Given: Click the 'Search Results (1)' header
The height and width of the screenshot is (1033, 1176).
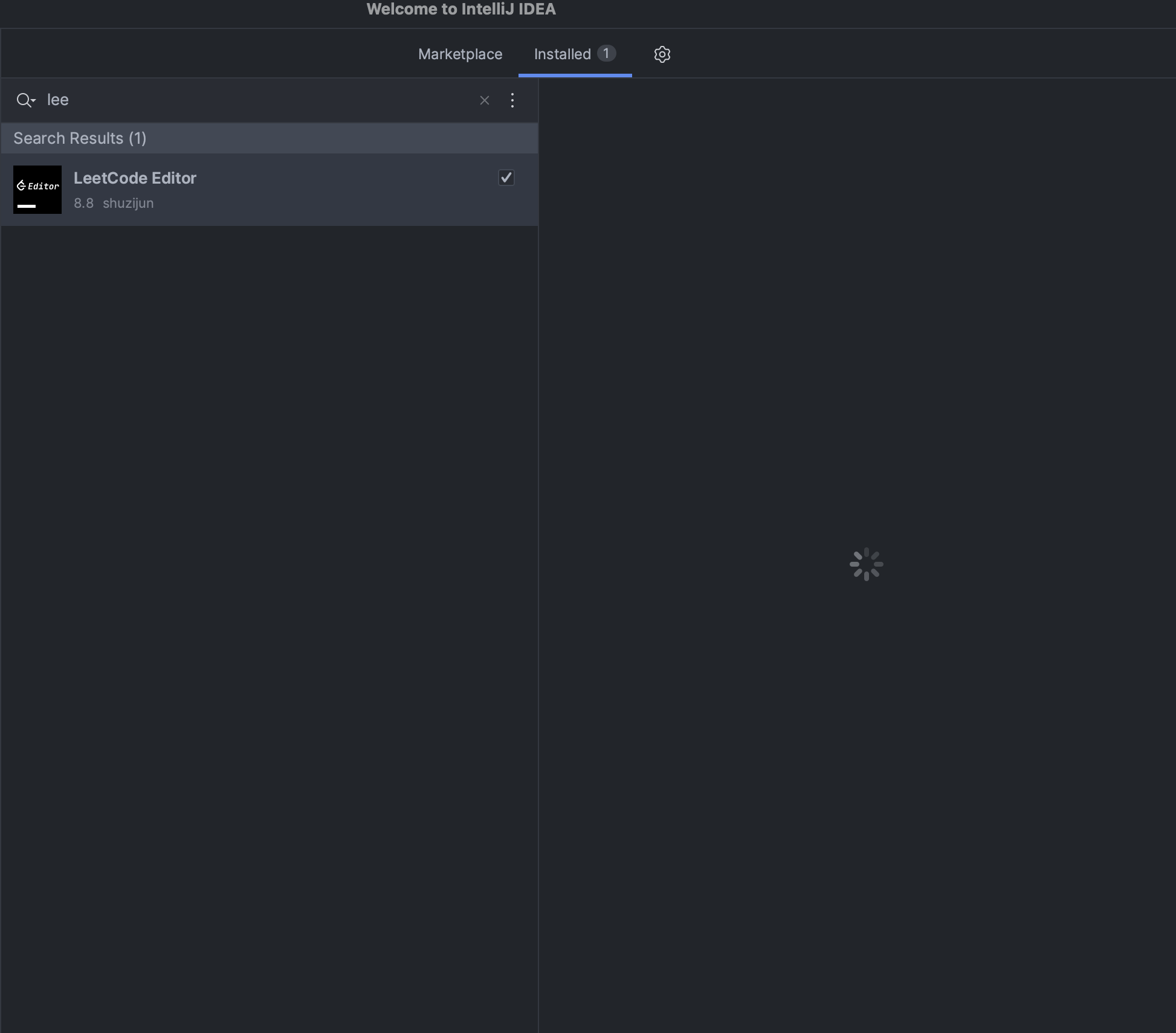Looking at the screenshot, I should 80,138.
